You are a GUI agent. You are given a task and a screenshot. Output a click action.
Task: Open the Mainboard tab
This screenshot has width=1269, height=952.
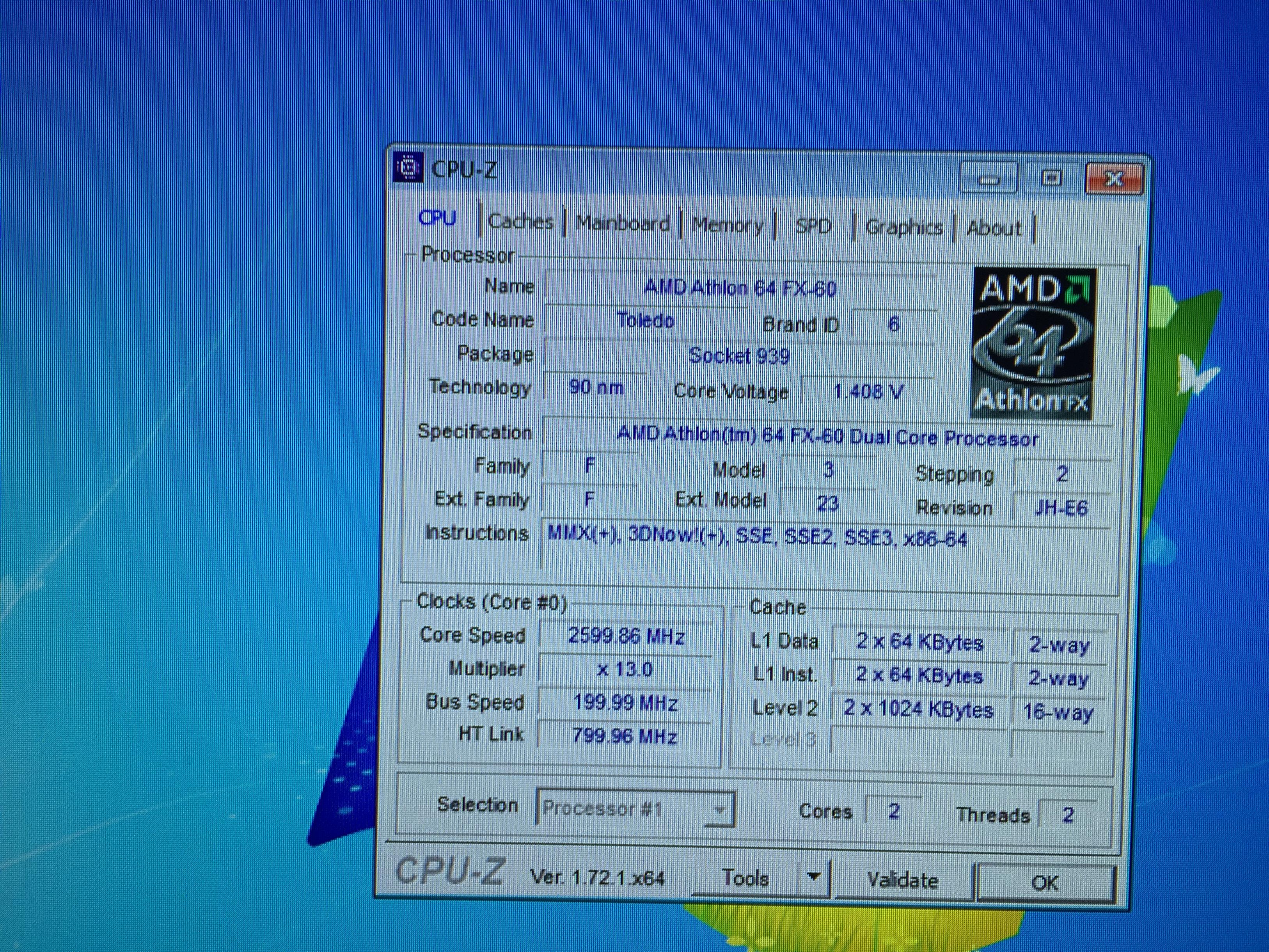pos(623,223)
